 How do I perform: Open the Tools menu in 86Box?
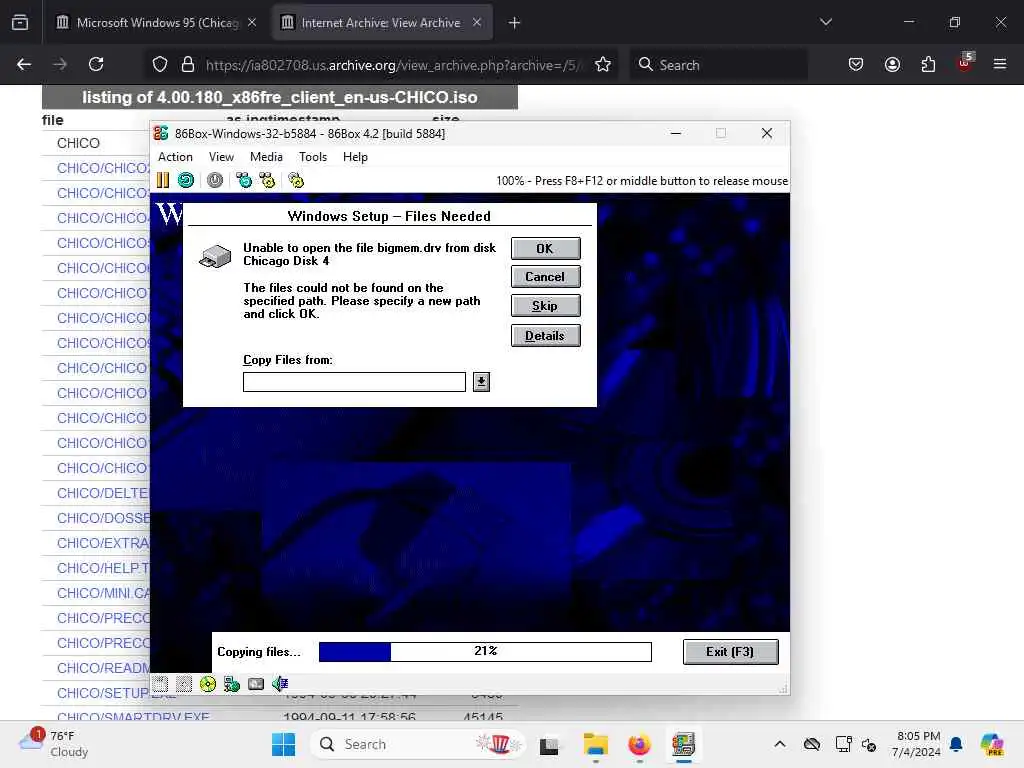(313, 157)
